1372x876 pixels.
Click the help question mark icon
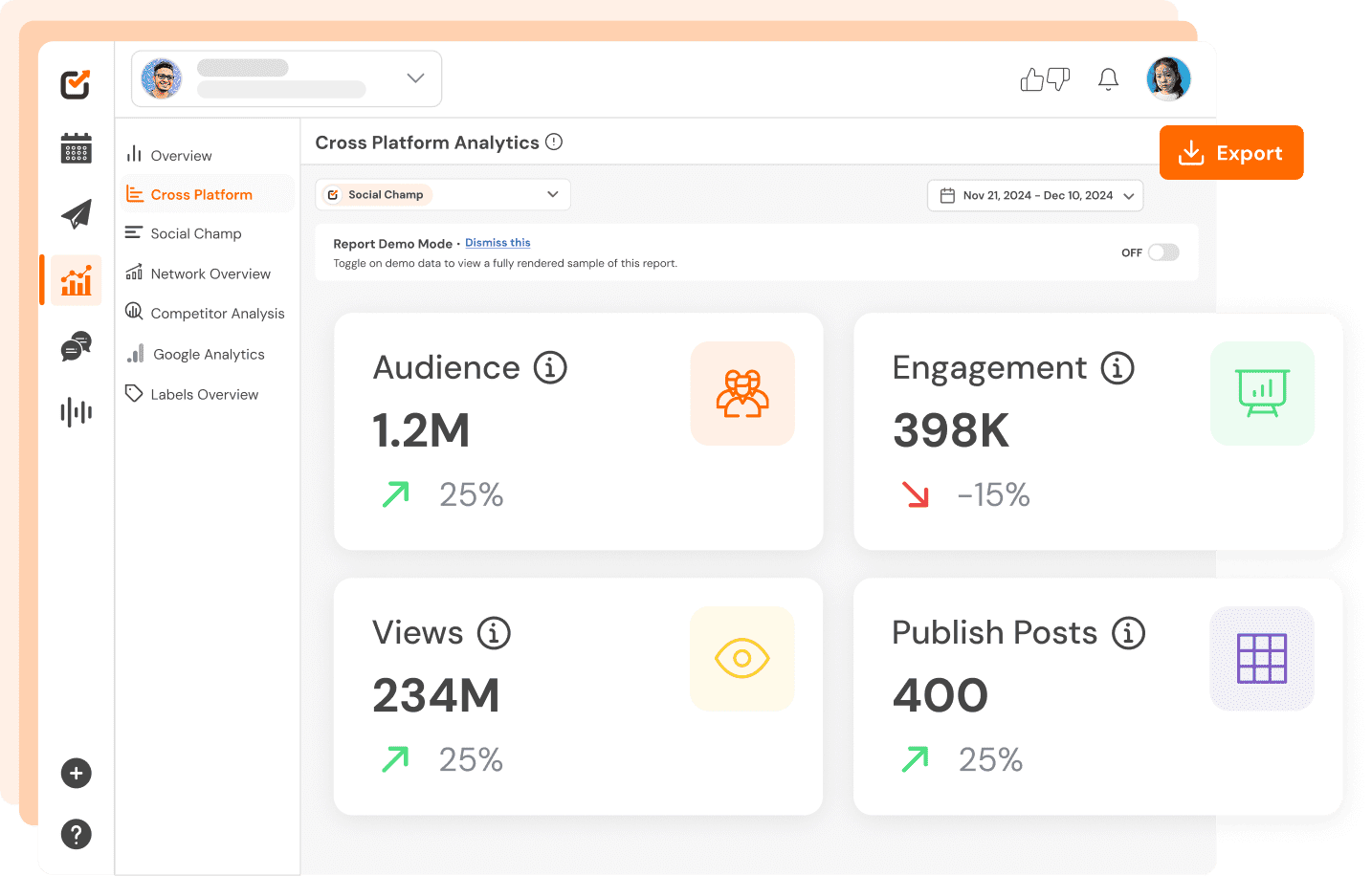pos(76,834)
